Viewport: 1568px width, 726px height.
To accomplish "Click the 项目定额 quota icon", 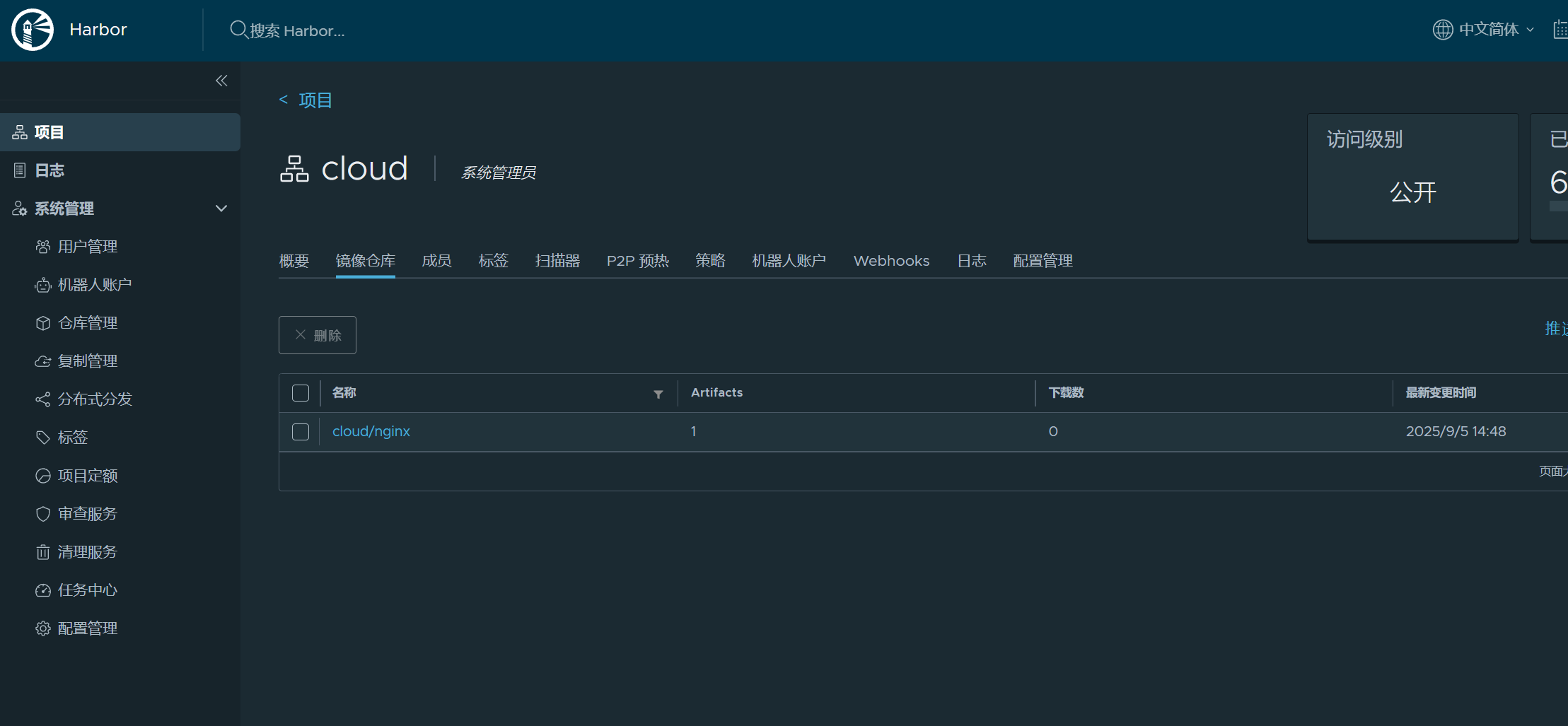I will click(43, 476).
